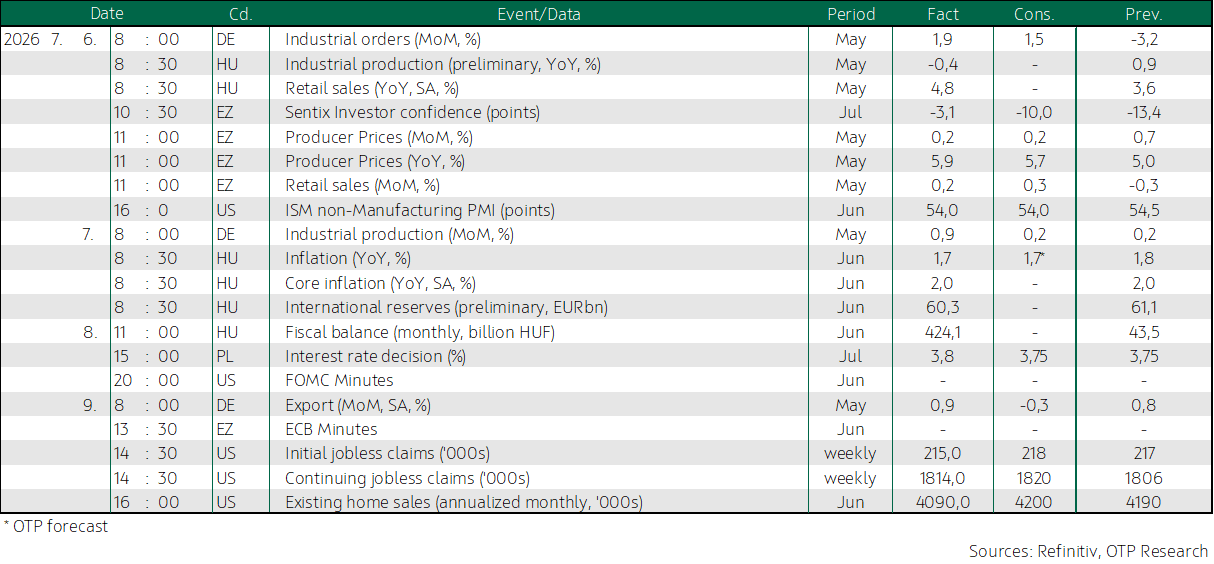1214x564 pixels.
Task: Click the Core inflation (YoY, SA, %) event
Action: click(x=380, y=283)
